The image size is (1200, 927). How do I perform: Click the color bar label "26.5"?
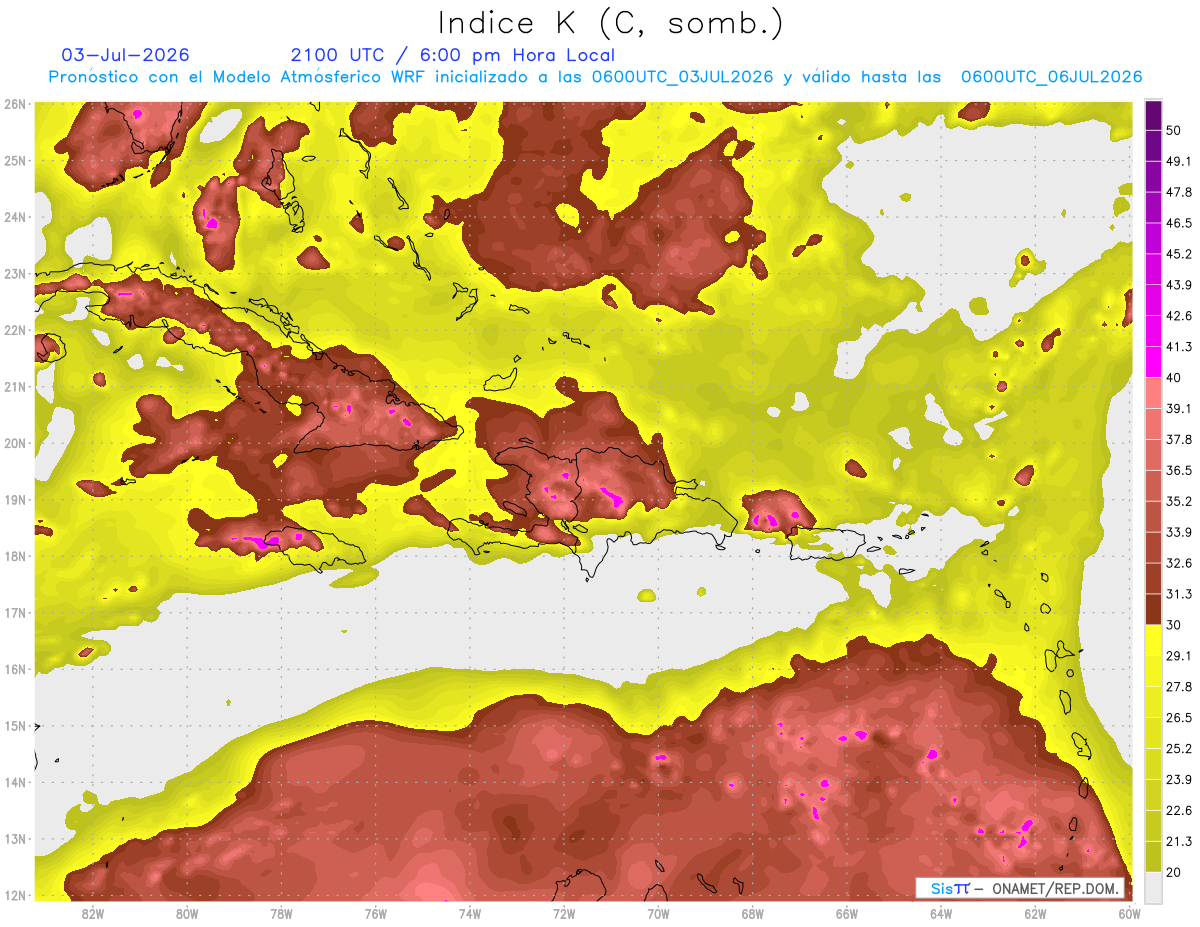(x=1179, y=718)
